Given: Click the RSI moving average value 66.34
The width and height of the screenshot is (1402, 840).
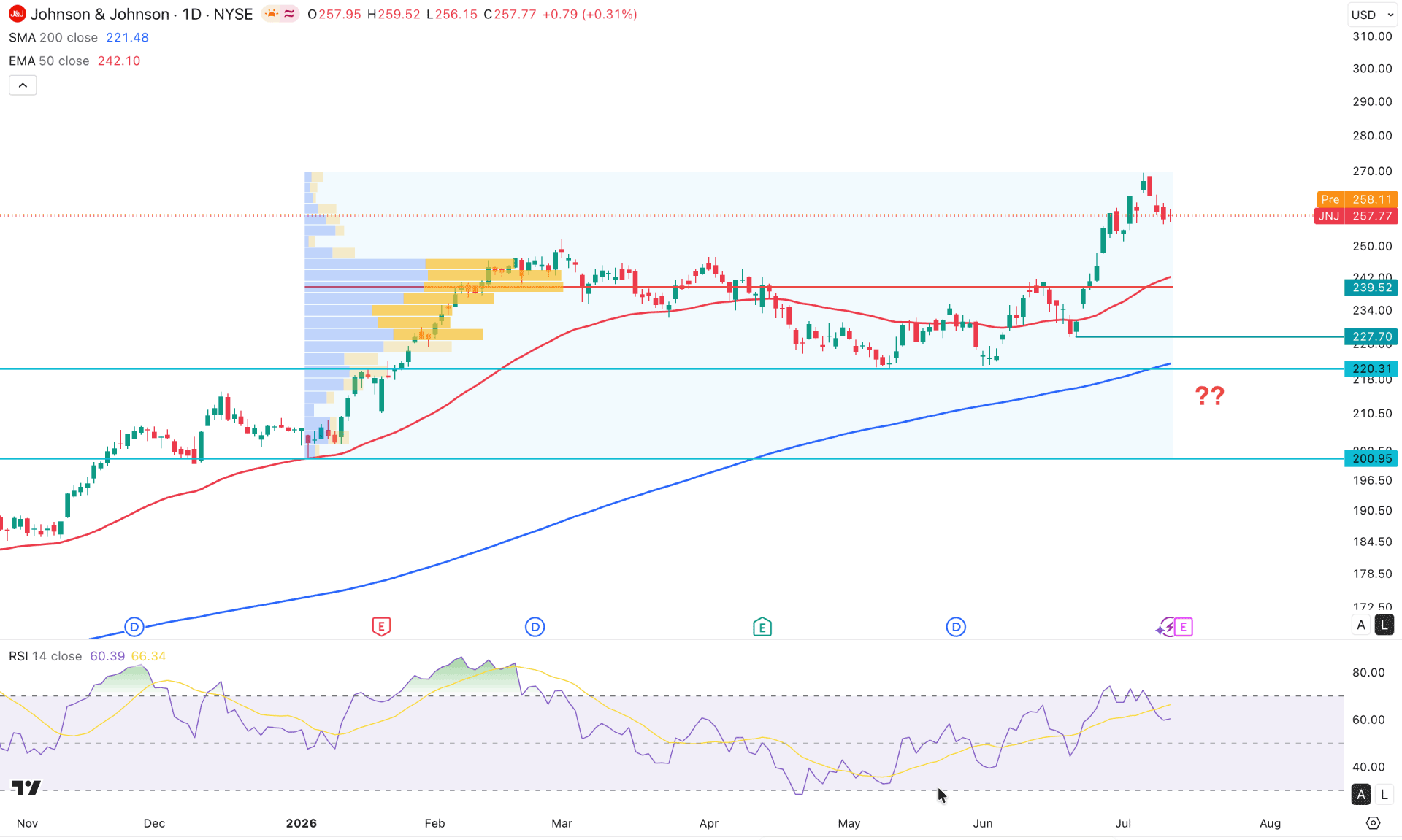Looking at the screenshot, I should pyautogui.click(x=148, y=656).
